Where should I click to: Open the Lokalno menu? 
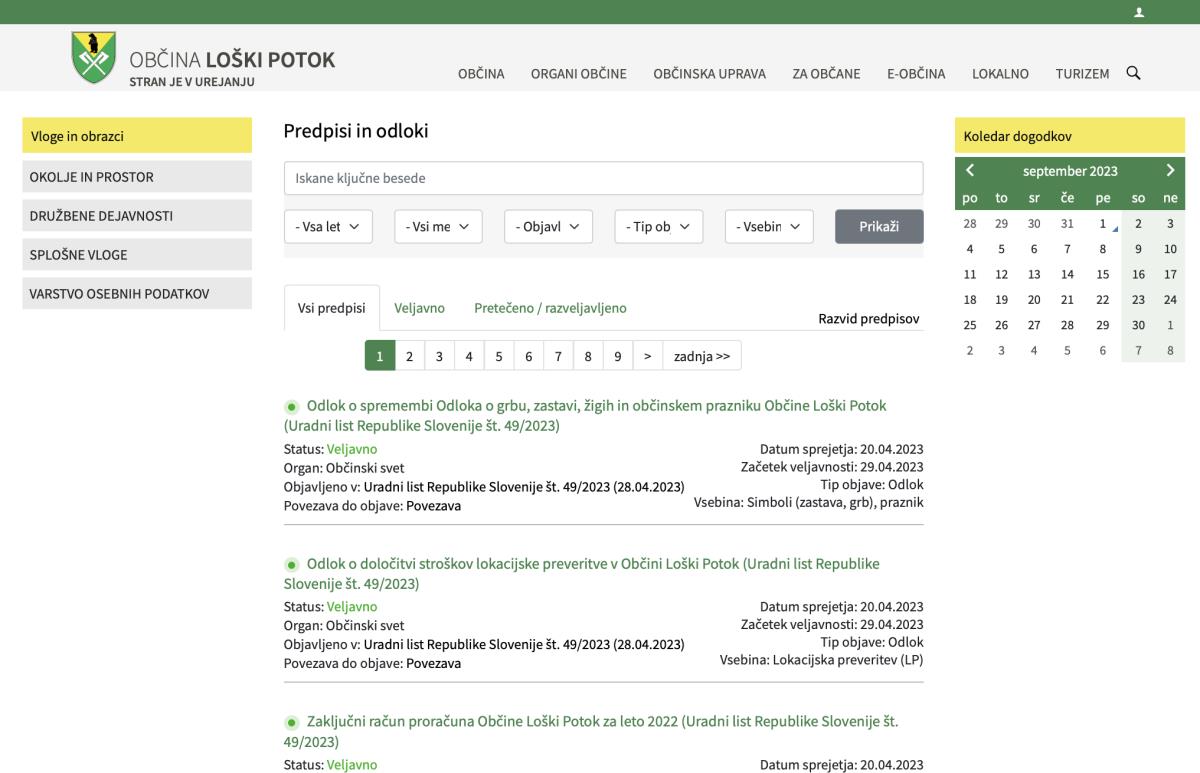(1000, 73)
